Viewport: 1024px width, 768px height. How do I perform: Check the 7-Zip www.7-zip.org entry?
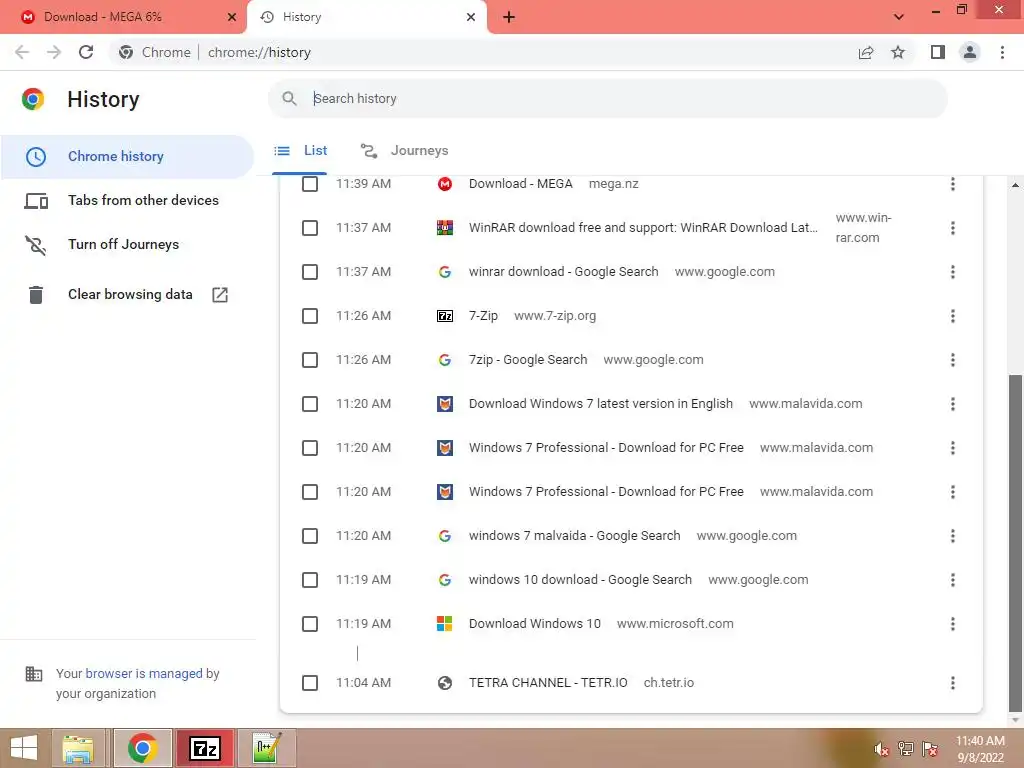click(x=310, y=316)
